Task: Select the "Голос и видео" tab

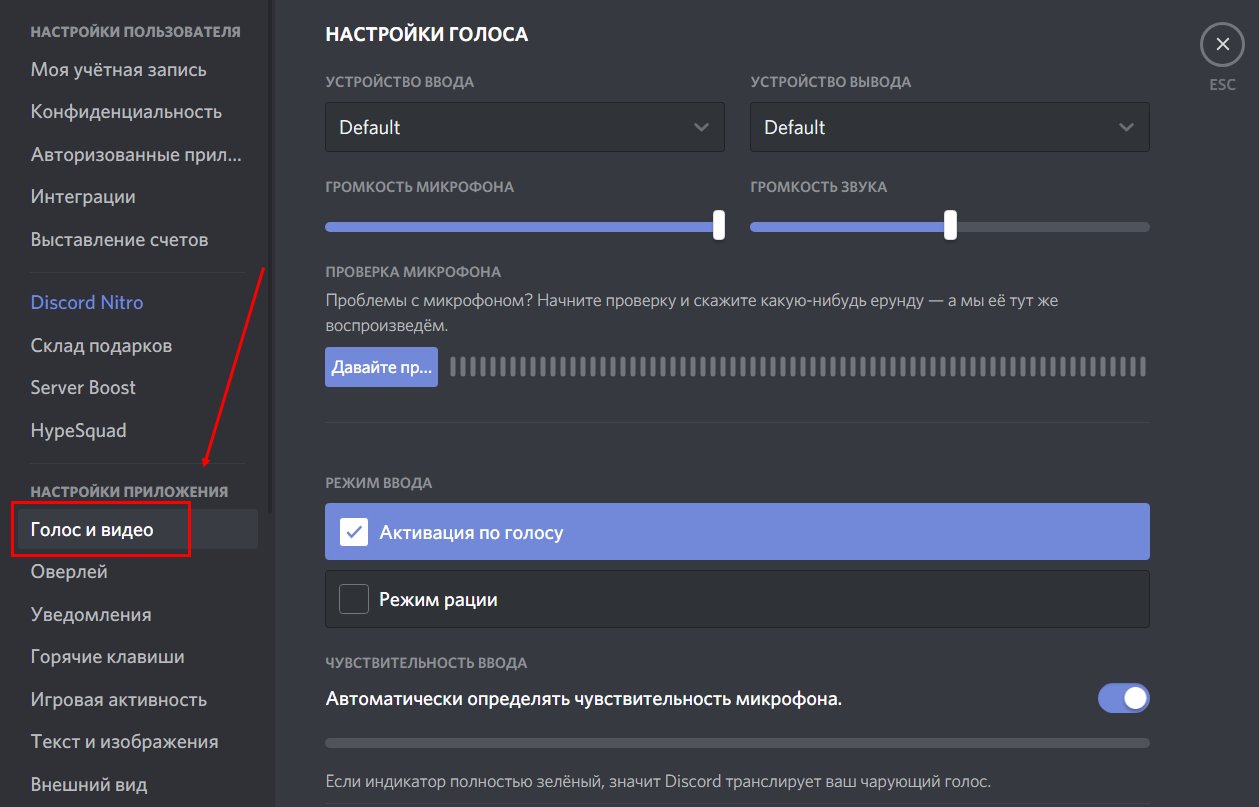Action: 93,530
